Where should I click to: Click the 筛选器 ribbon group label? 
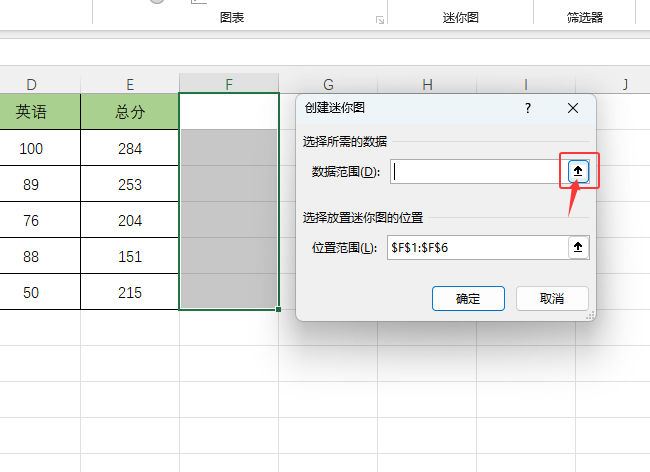pyautogui.click(x=585, y=17)
